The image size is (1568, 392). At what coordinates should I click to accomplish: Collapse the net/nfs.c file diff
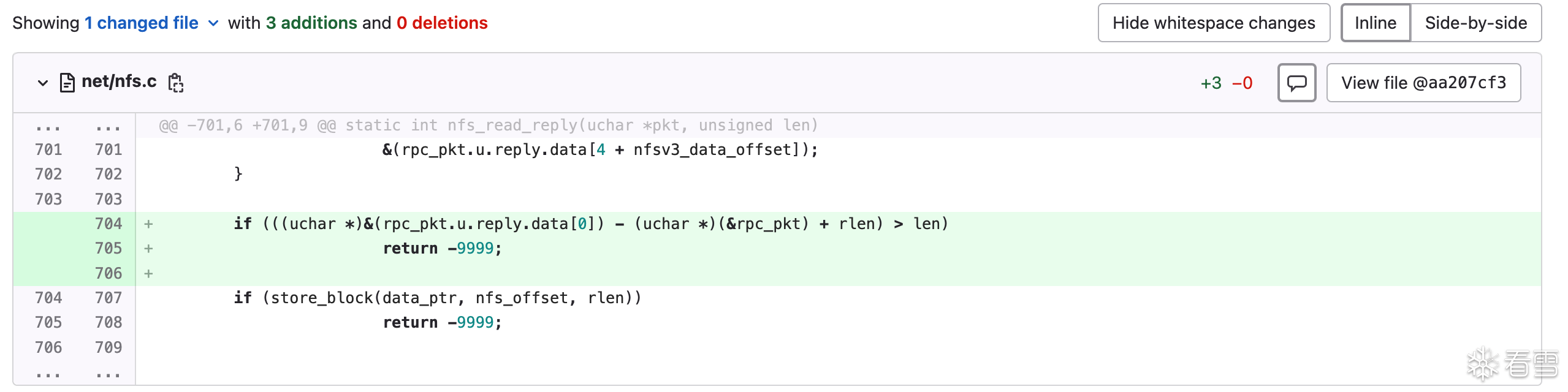42,83
